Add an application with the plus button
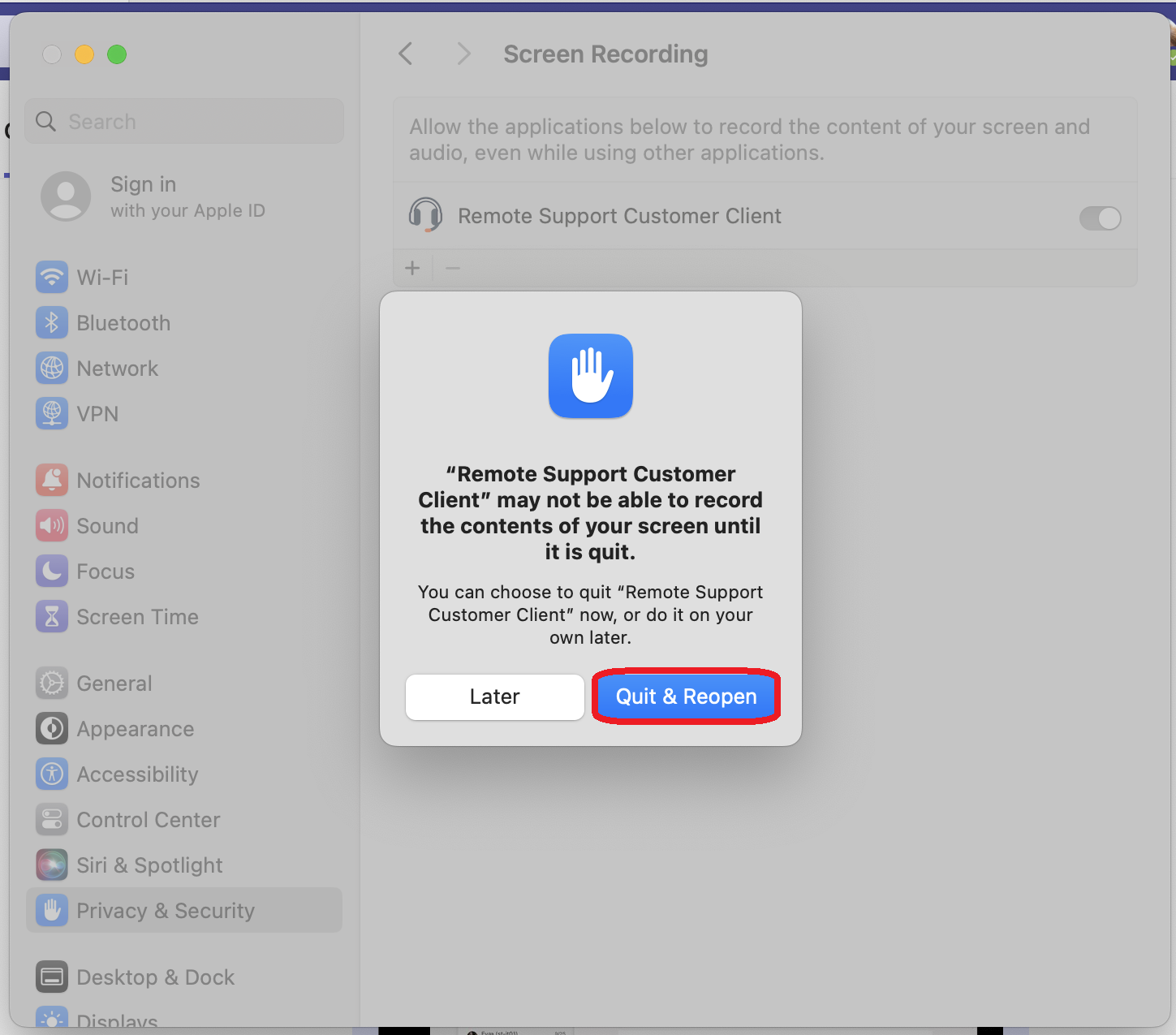The image size is (1176, 1035). (412, 268)
